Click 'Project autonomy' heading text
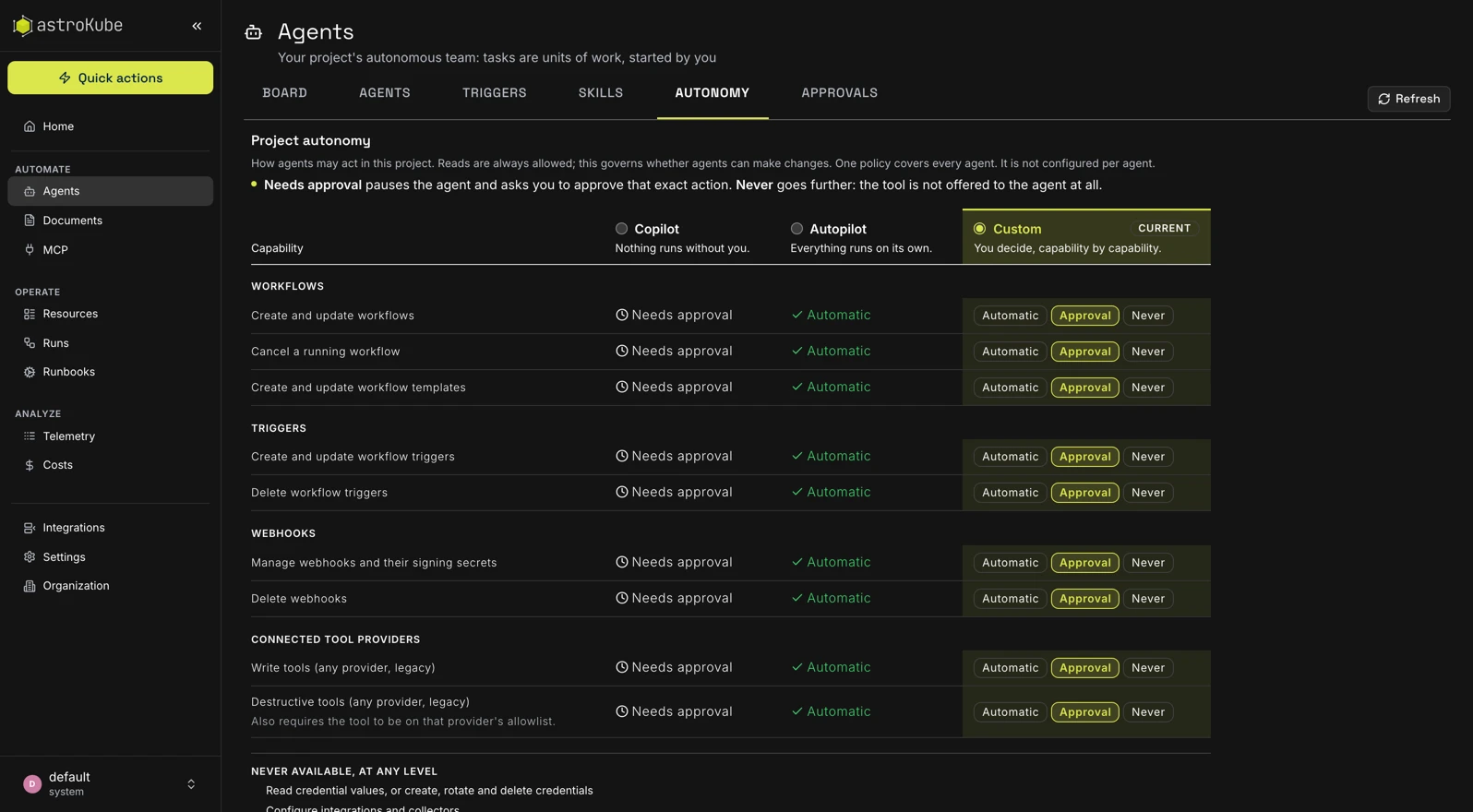 311,140
